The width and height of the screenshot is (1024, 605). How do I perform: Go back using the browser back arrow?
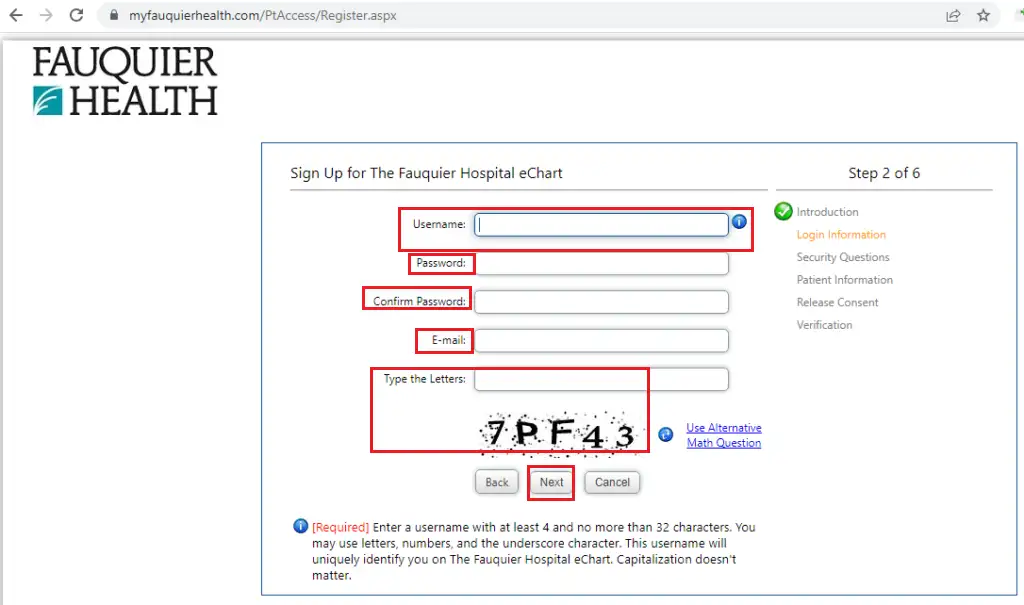tap(16, 15)
